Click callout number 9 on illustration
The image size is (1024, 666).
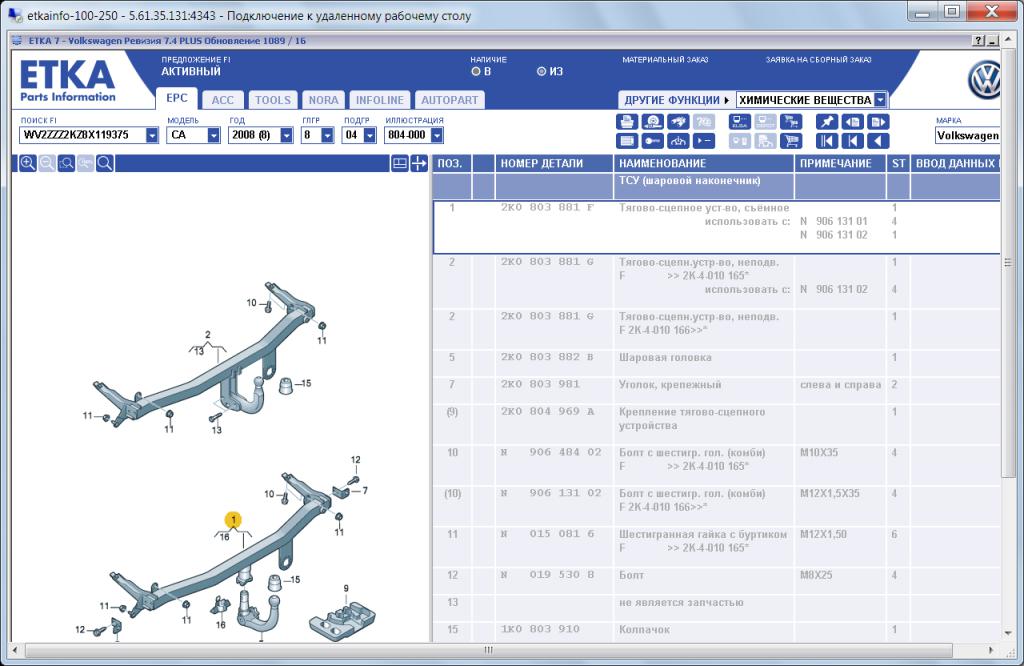pos(346,588)
